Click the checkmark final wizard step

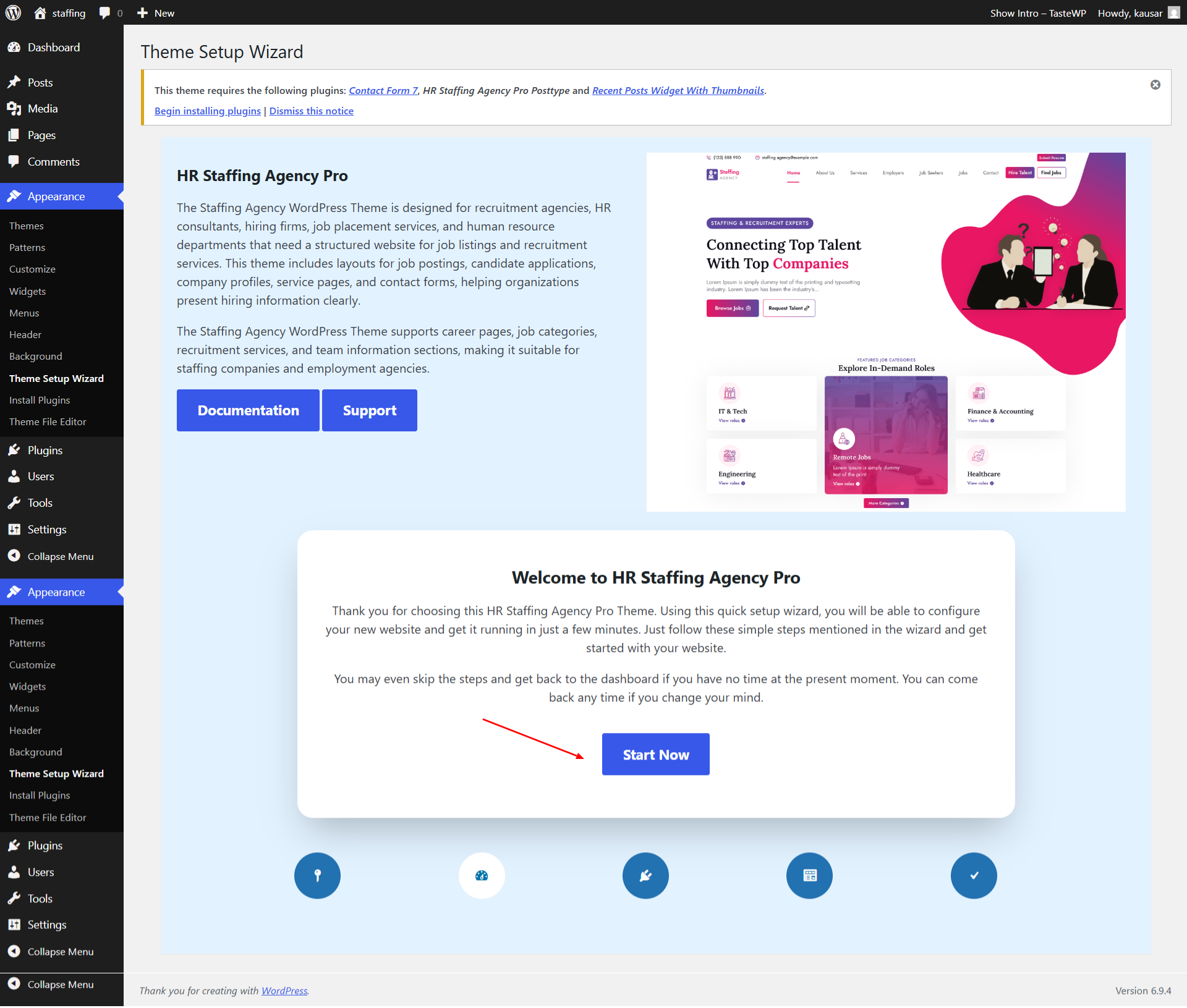click(974, 875)
